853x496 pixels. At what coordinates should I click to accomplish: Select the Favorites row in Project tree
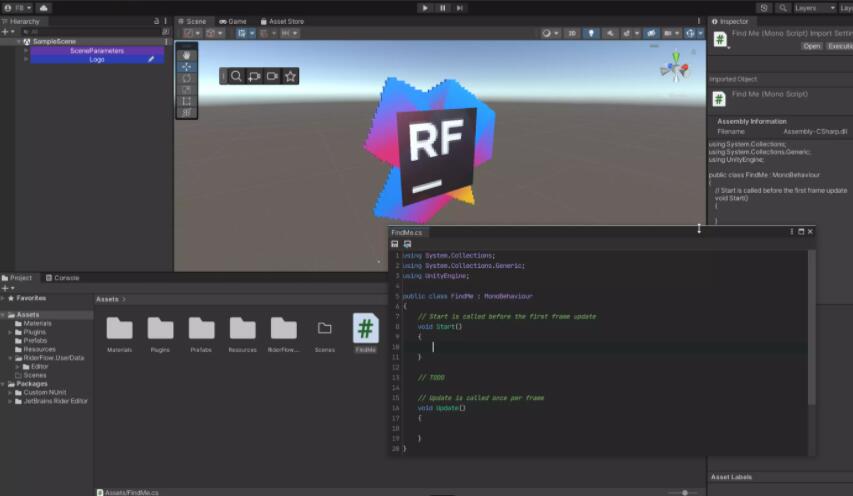47,298
